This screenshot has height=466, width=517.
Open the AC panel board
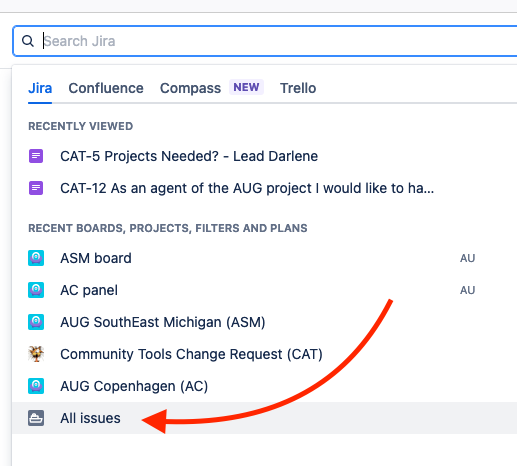click(89, 290)
